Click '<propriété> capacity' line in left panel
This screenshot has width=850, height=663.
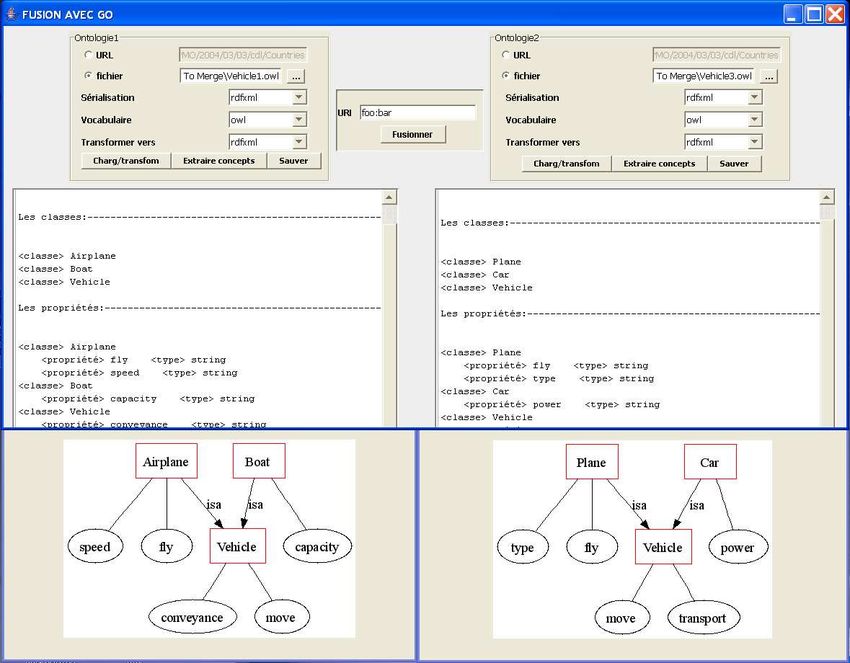coord(148,399)
